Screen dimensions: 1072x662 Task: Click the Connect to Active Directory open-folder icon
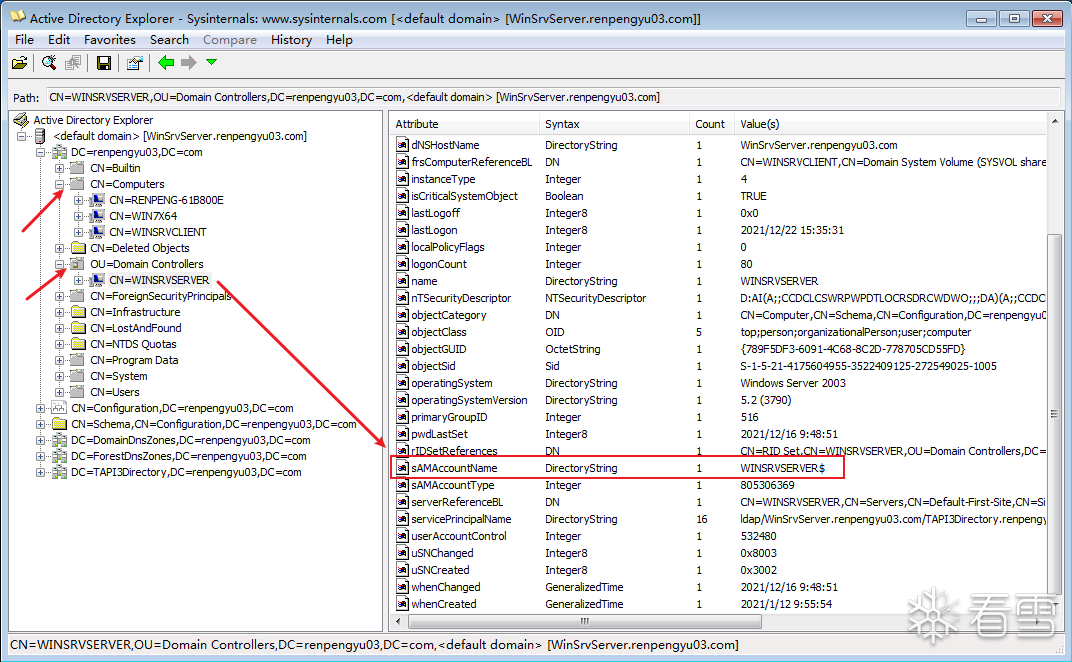(20, 63)
